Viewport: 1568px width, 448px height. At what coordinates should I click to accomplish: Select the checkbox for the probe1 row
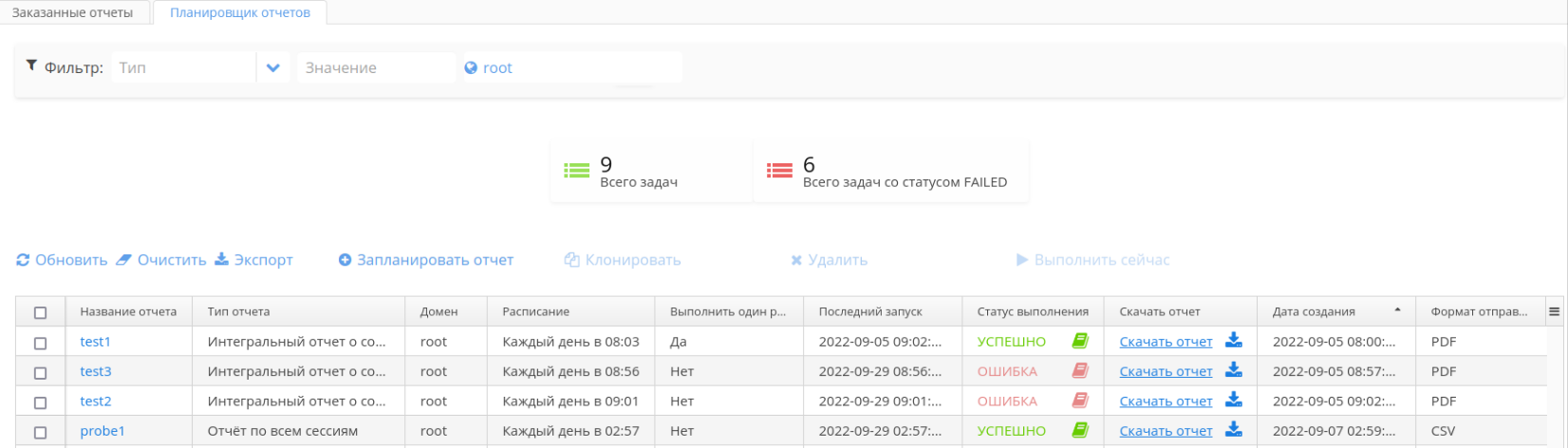click(40, 431)
